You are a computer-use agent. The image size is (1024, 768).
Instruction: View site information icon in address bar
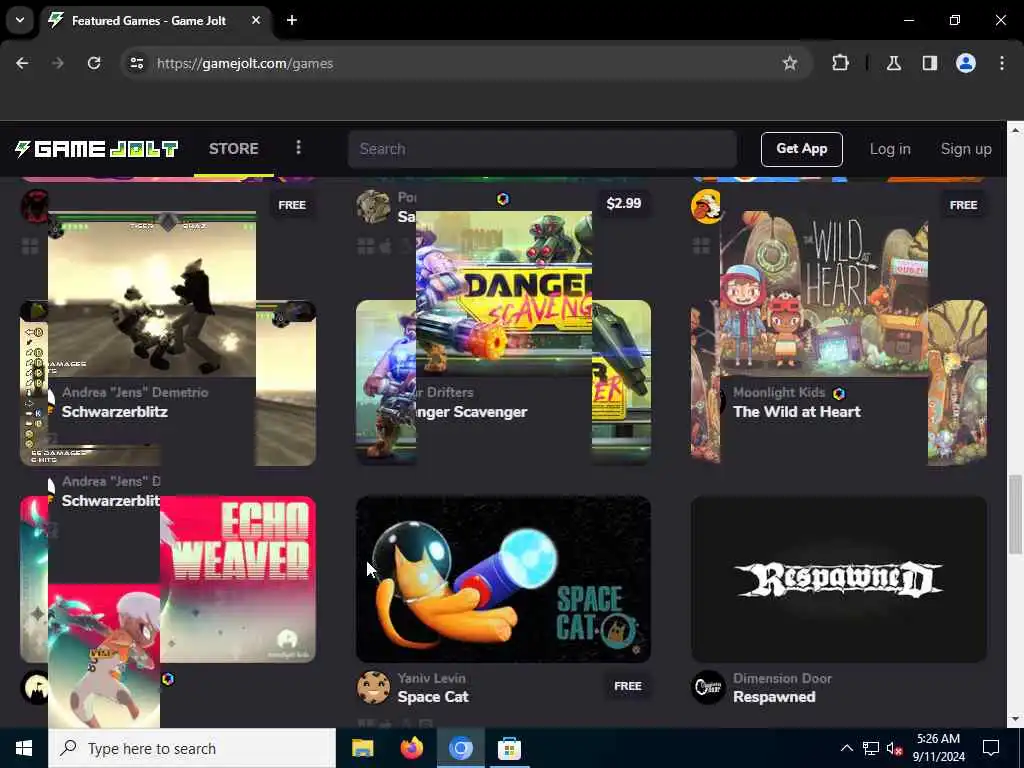tap(136, 63)
